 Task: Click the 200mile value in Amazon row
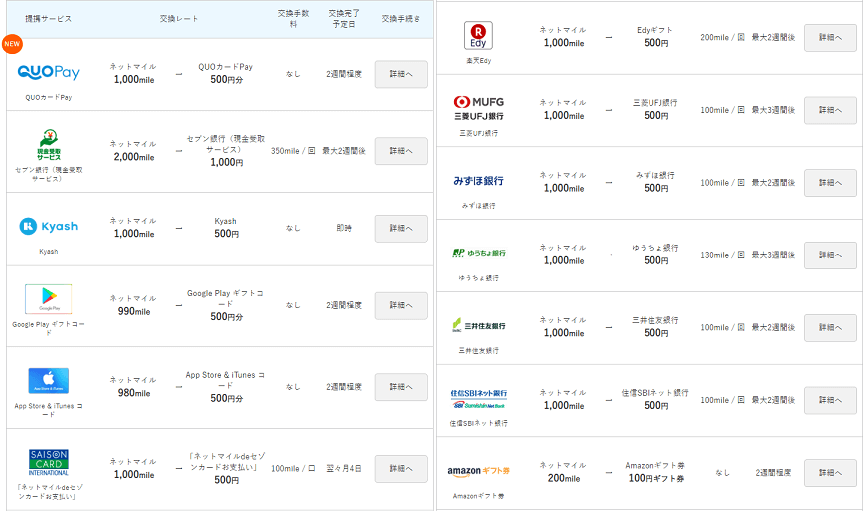(x=564, y=478)
